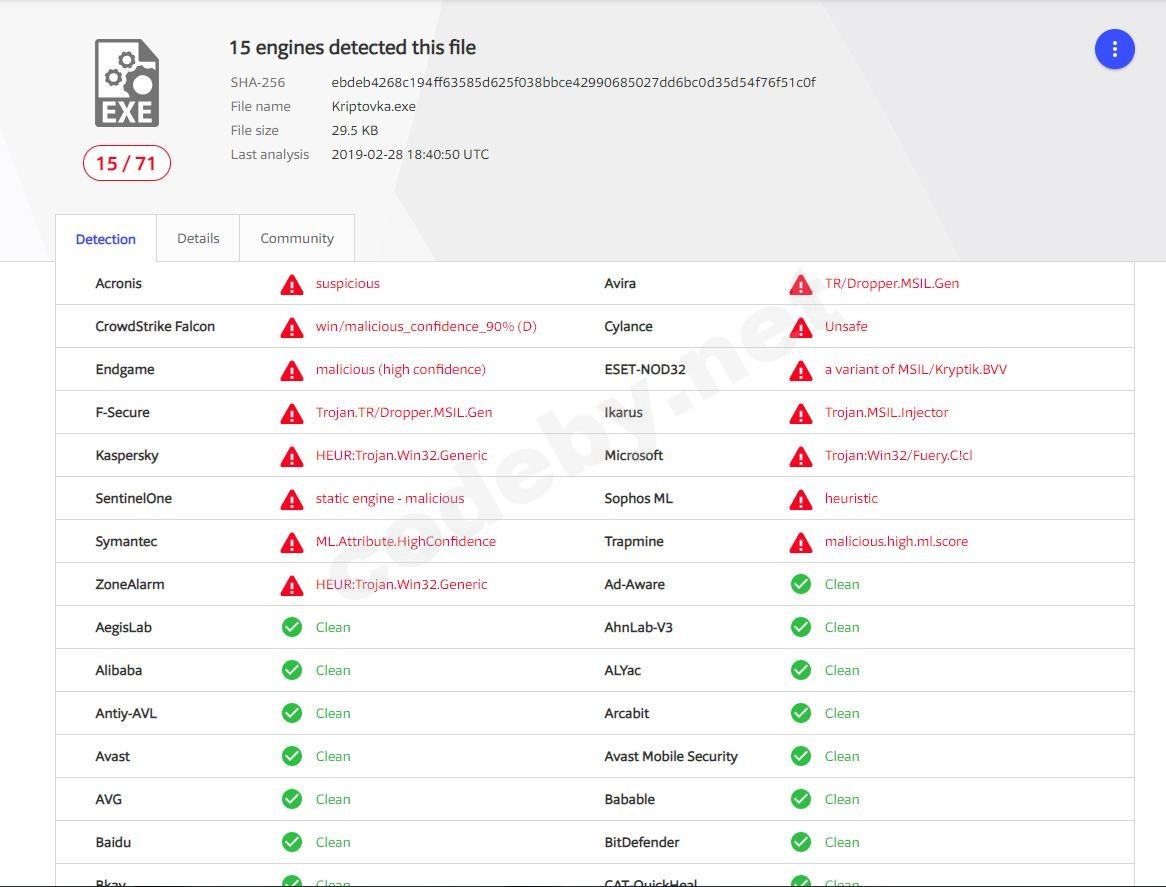The image size is (1166, 887).
Task: Click the green check icon beside BitDefender
Action: 801,842
